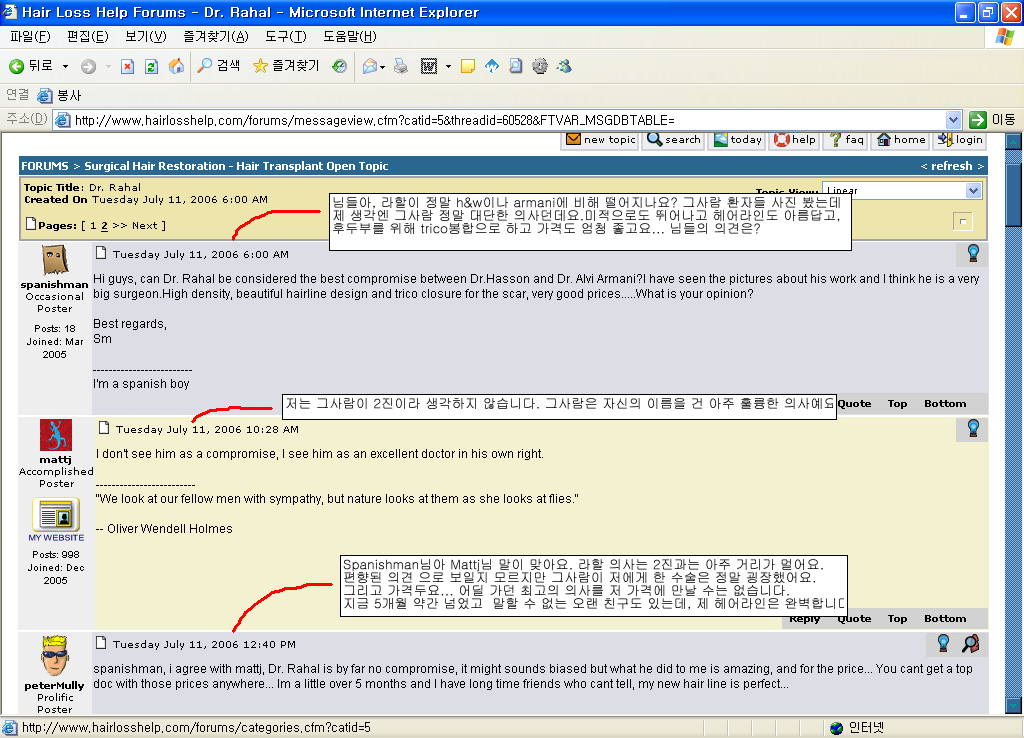The height and width of the screenshot is (738, 1024).
Task: Open the 즐겨찾기(A) menu
Action: click(216, 37)
